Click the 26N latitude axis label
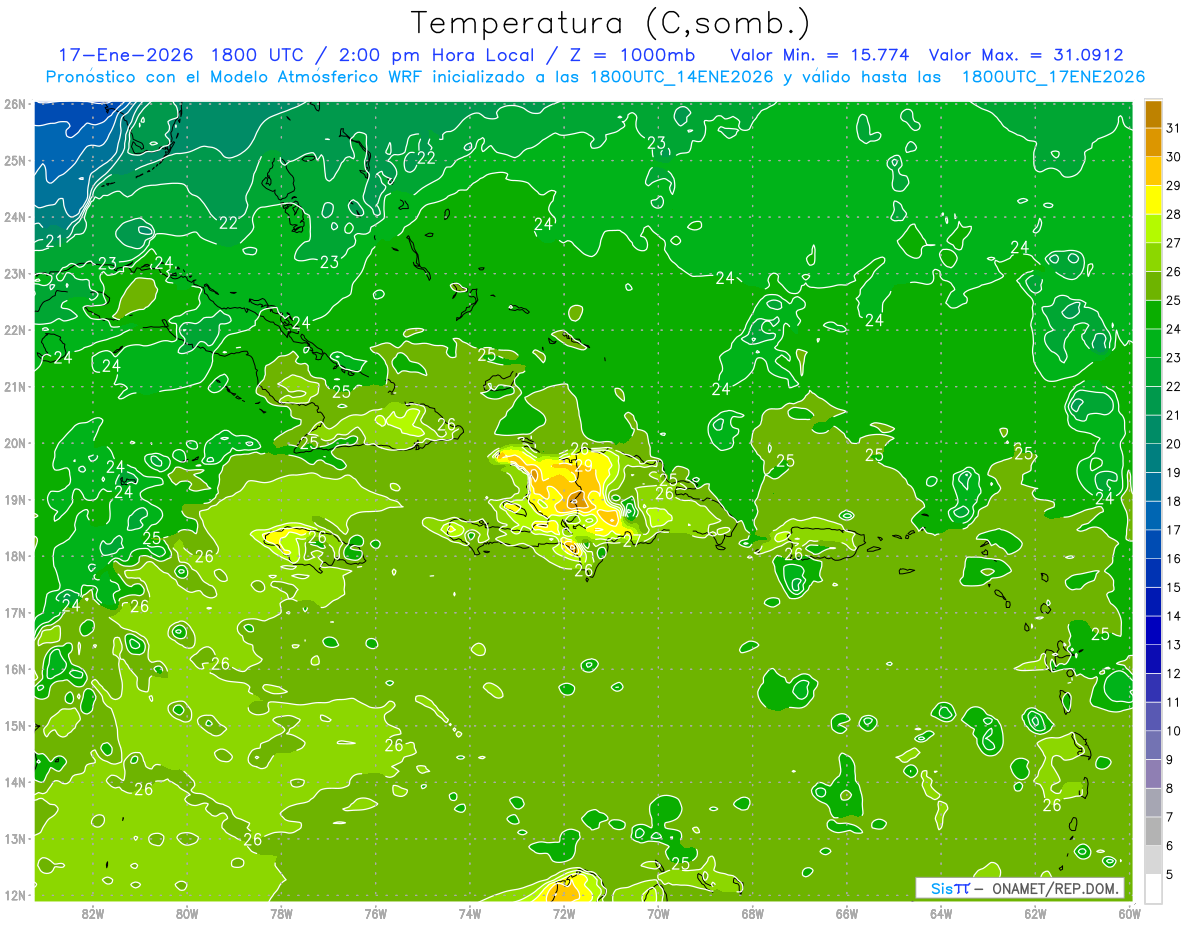This screenshot has height=927, width=1200. (x=14, y=104)
